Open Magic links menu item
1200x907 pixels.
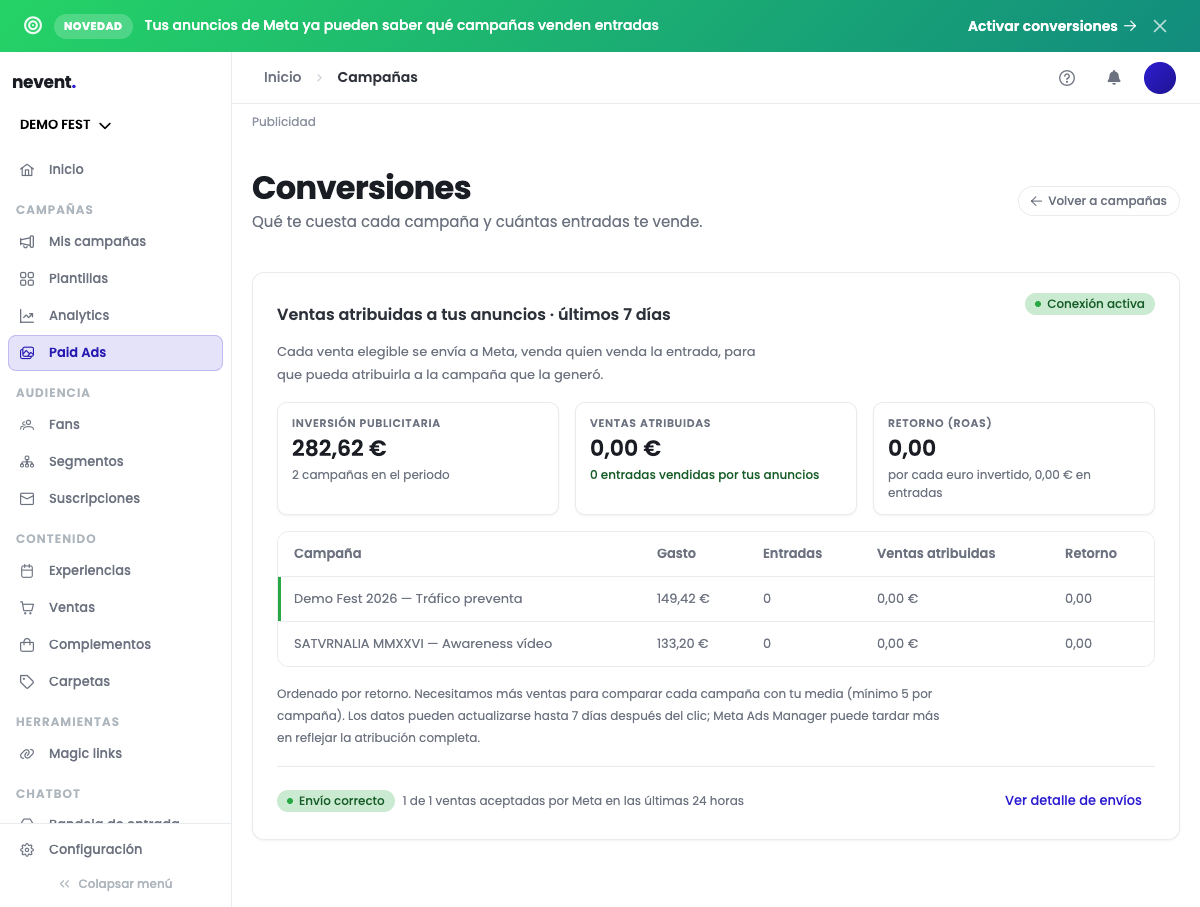click(x=115, y=754)
